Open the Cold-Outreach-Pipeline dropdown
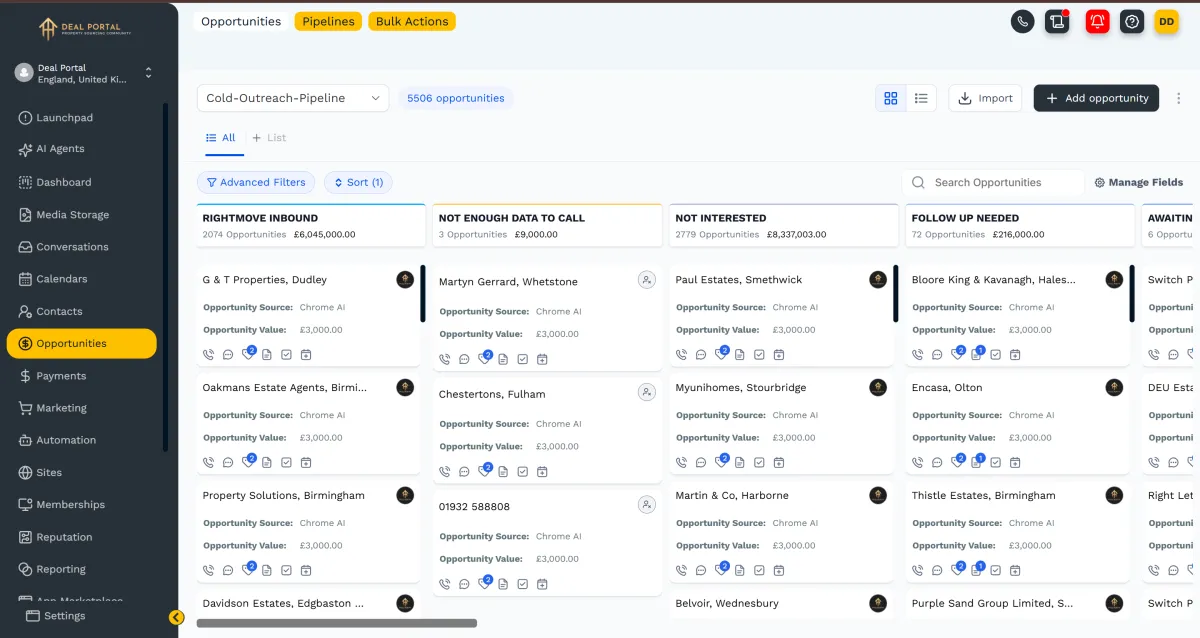 [x=293, y=98]
